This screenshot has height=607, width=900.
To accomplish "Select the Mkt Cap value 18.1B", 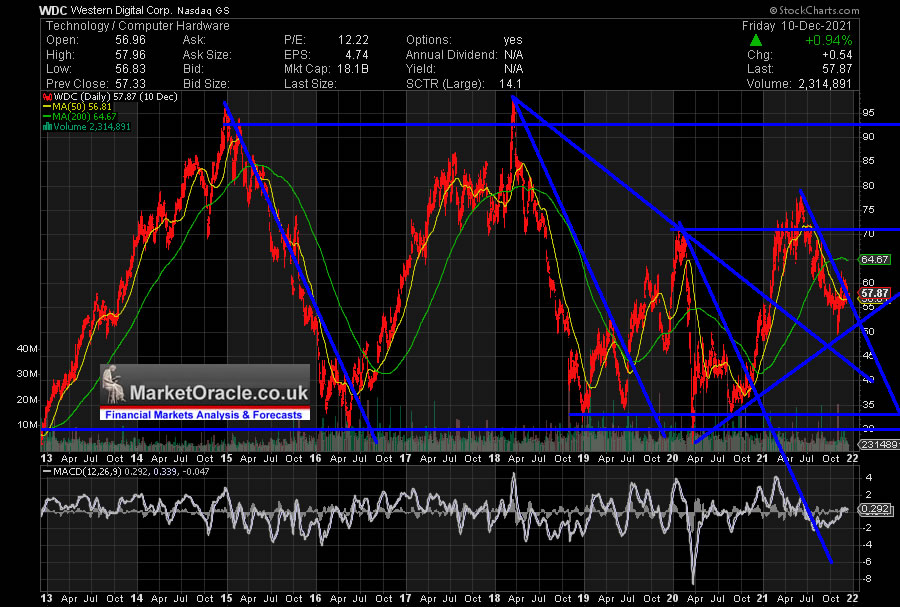I will [353, 69].
